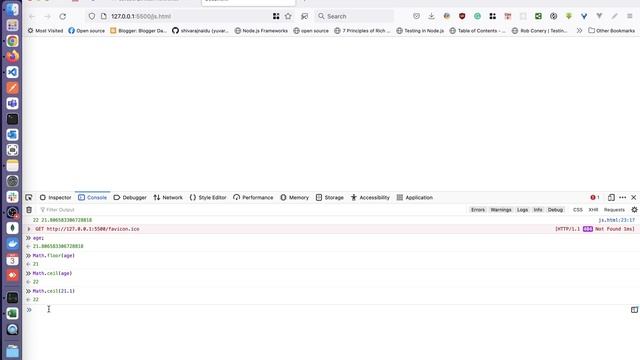Open the Memory tab
Image resolution: width=640 pixels, height=360 pixels.
[295, 198]
